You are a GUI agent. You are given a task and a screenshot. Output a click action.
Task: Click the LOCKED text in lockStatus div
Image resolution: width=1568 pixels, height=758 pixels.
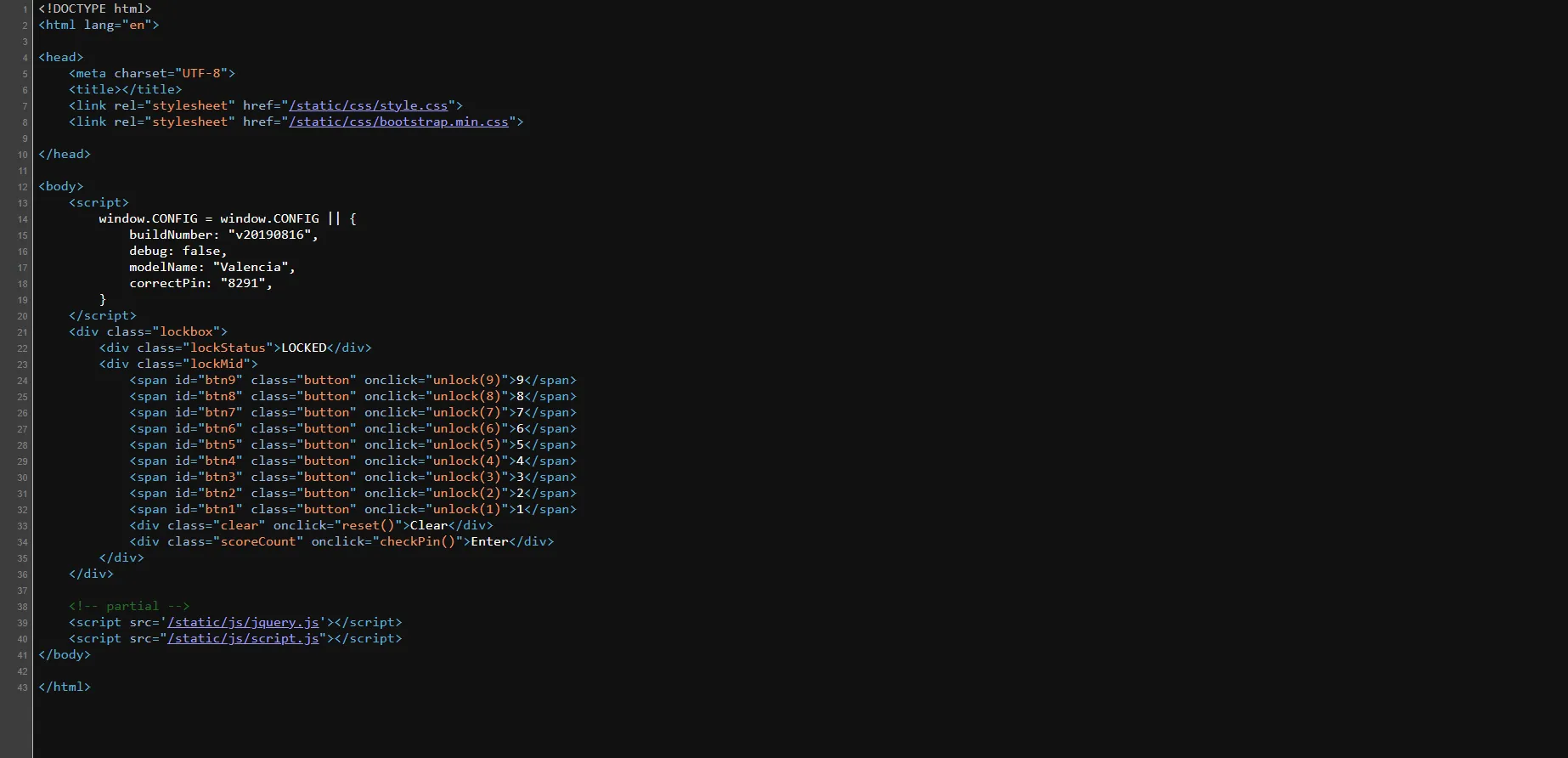[x=303, y=348]
